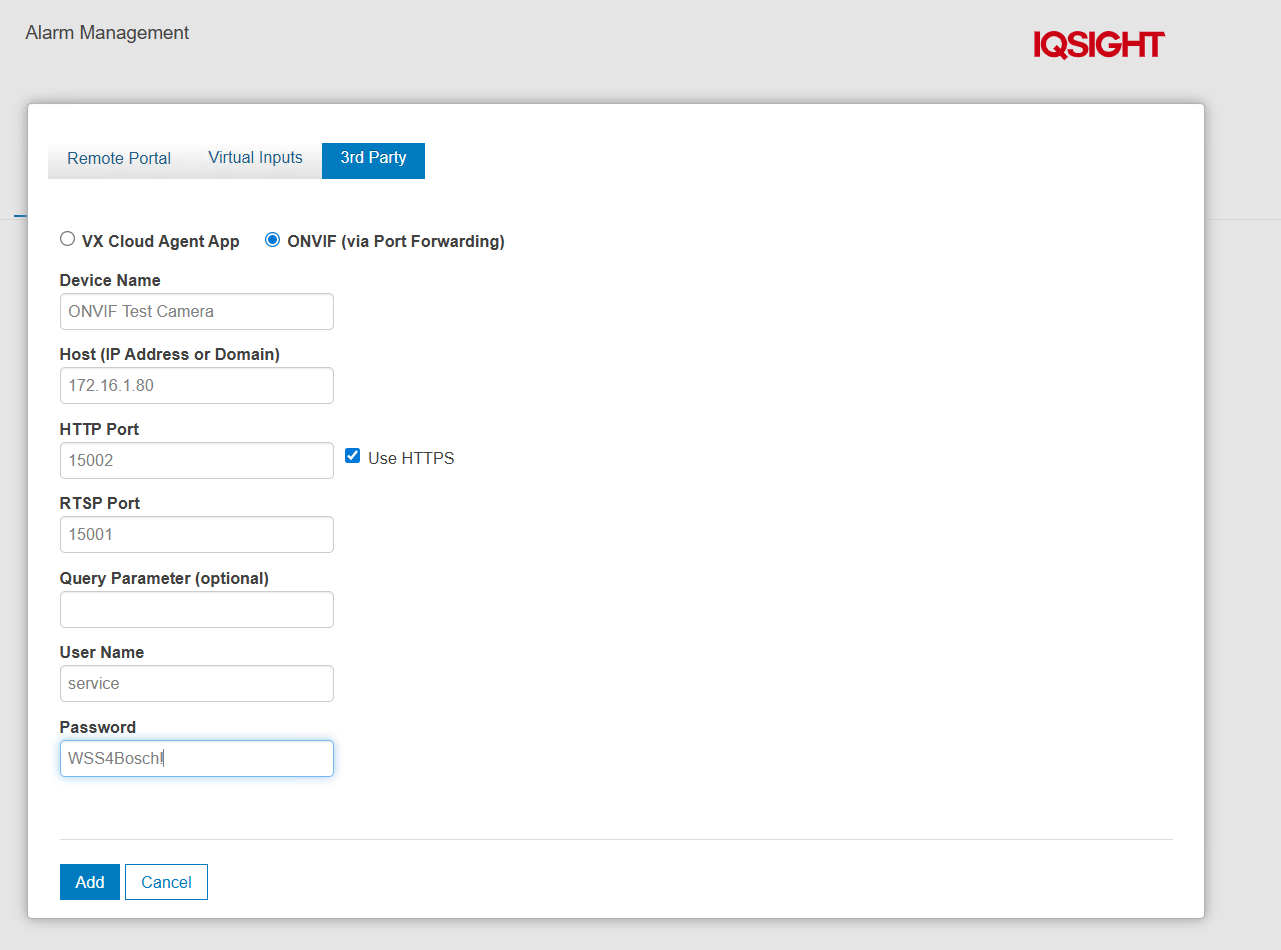Click the HTTP Port field showing 15002
This screenshot has height=950, width=1281.
pyautogui.click(x=196, y=460)
